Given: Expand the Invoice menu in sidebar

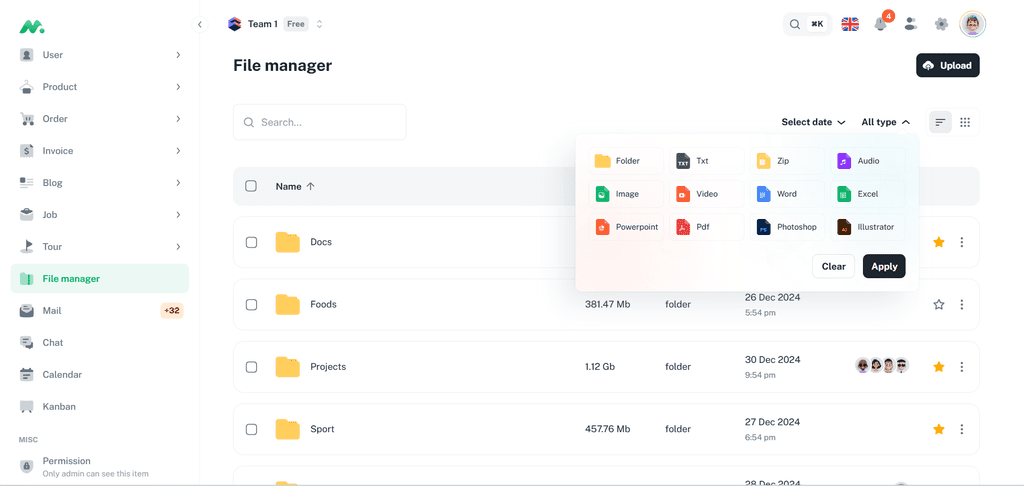Looking at the screenshot, I should point(100,151).
